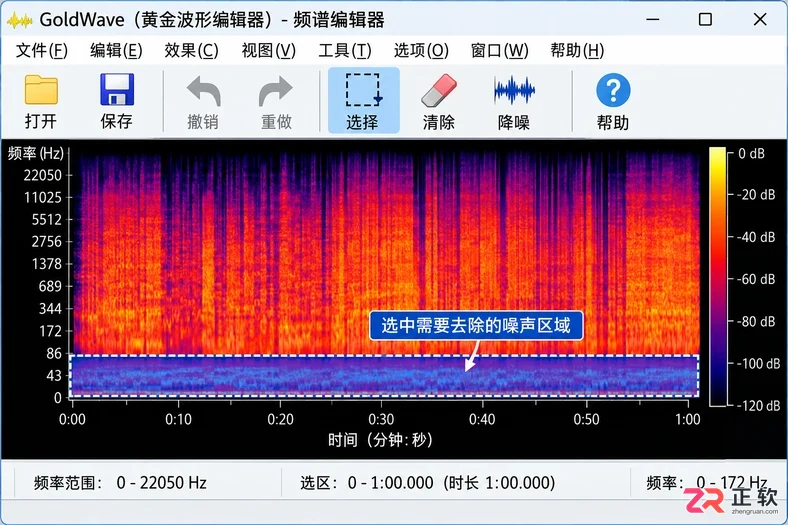
Task: Click the 0:10 mark on the time axis
Action: pos(178,419)
